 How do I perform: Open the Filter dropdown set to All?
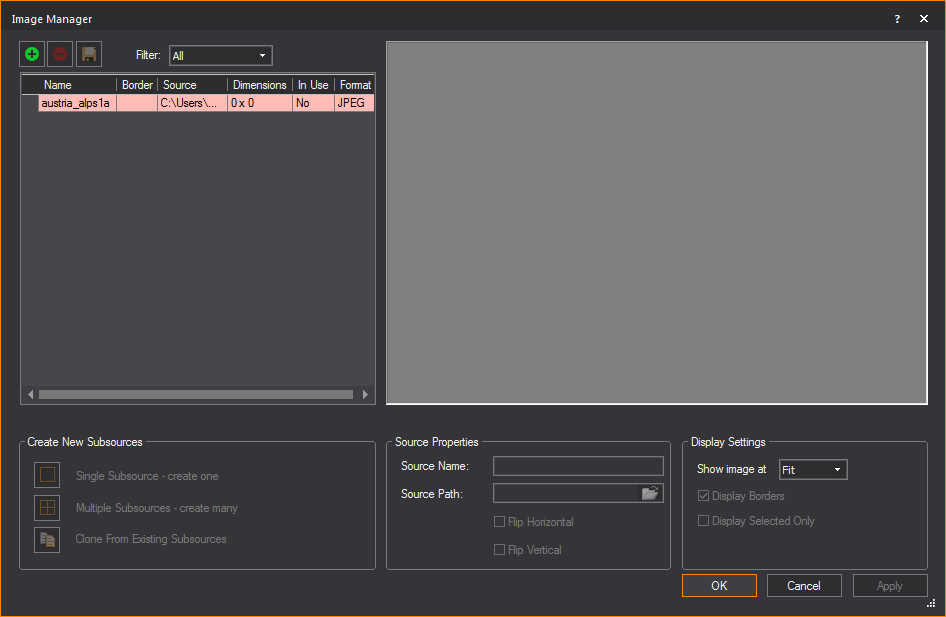(x=220, y=56)
